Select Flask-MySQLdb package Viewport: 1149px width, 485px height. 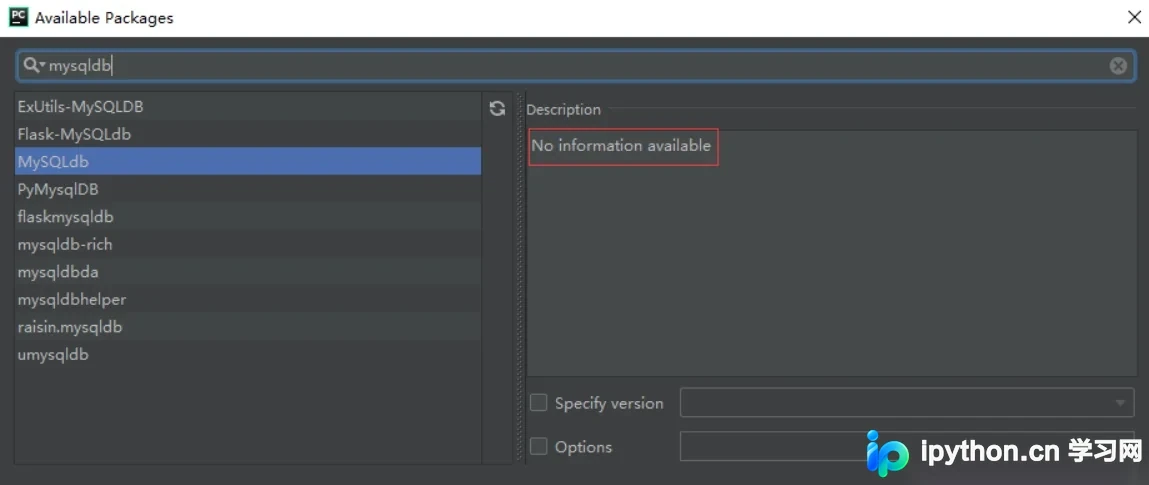pos(248,134)
